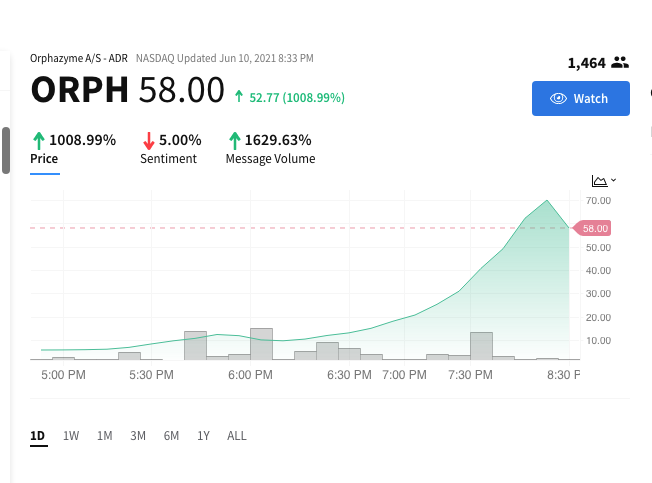Select 1D time range
Viewport: 652px width, 483px height.
pos(39,436)
